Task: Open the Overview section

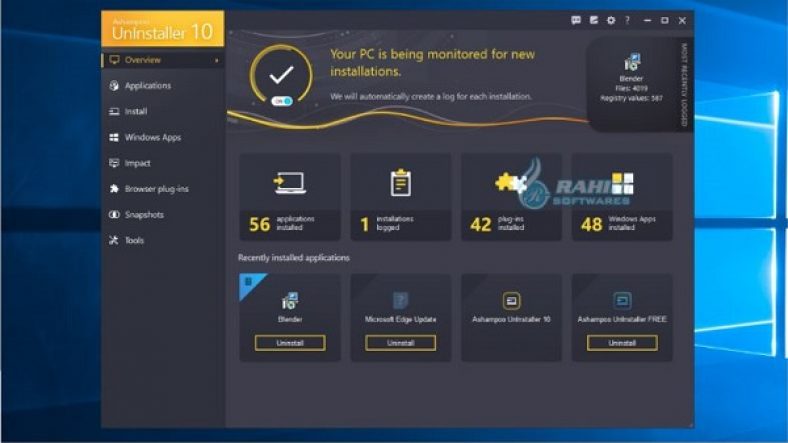Action: (x=163, y=60)
